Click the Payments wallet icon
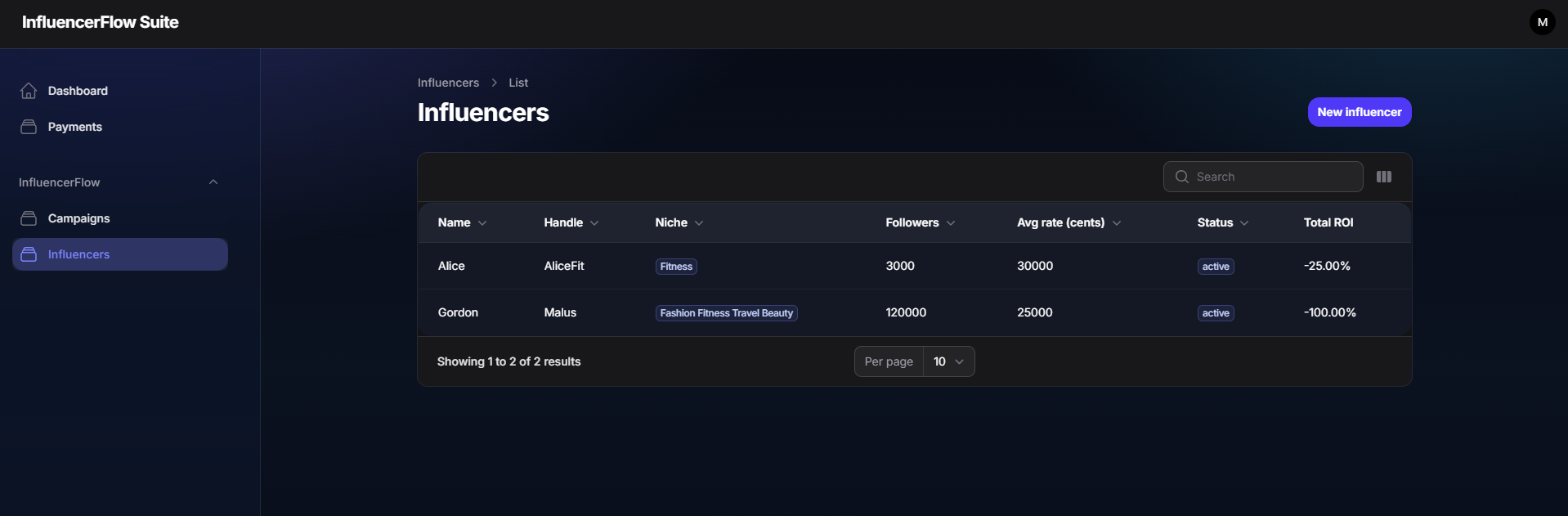Screen dimensions: 1568x516 point(29,127)
